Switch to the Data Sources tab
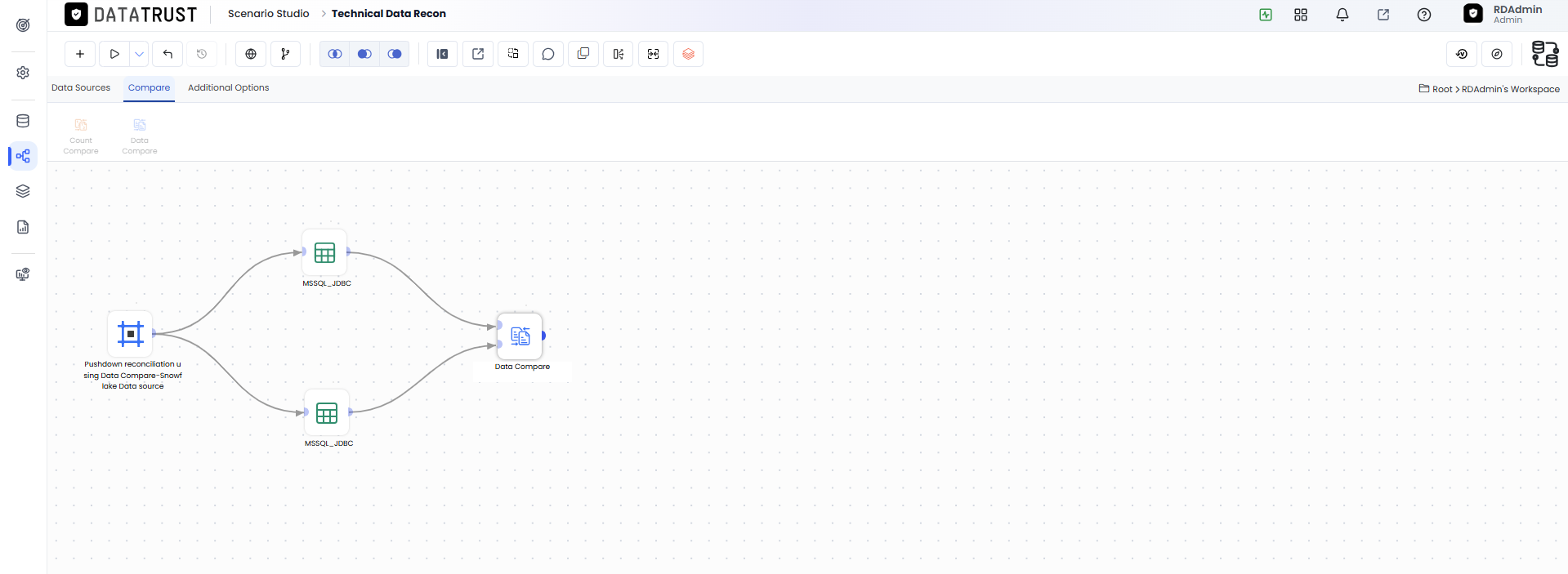The image size is (1568, 574). tap(81, 87)
